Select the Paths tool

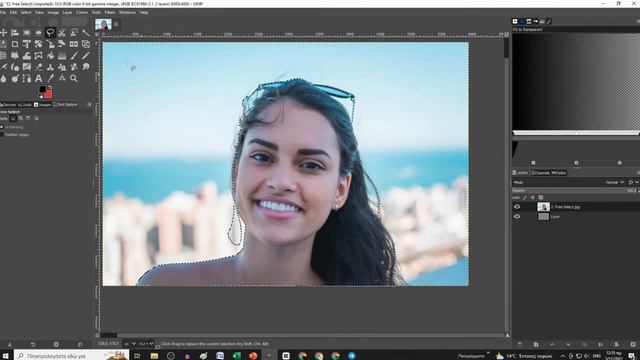(x=27, y=78)
